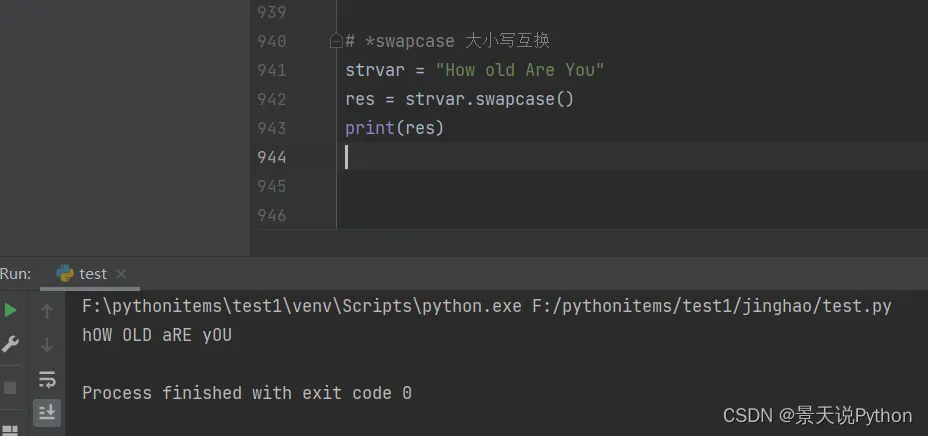Click the up stack trace arrow

pos(47,311)
